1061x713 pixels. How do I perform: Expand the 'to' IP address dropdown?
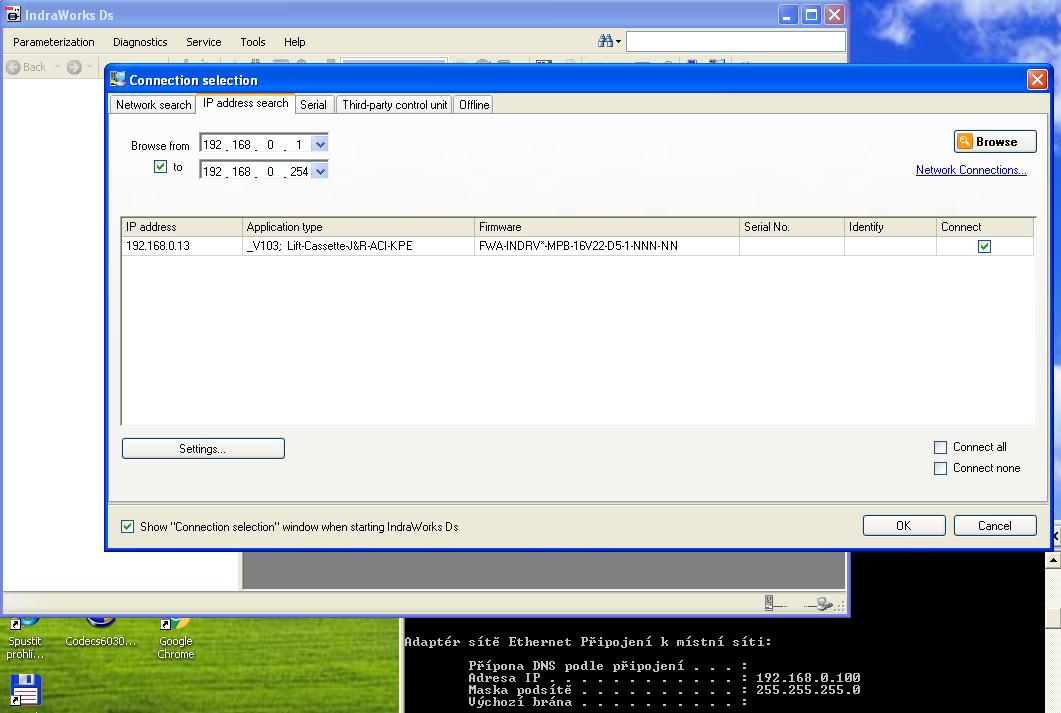click(320, 171)
